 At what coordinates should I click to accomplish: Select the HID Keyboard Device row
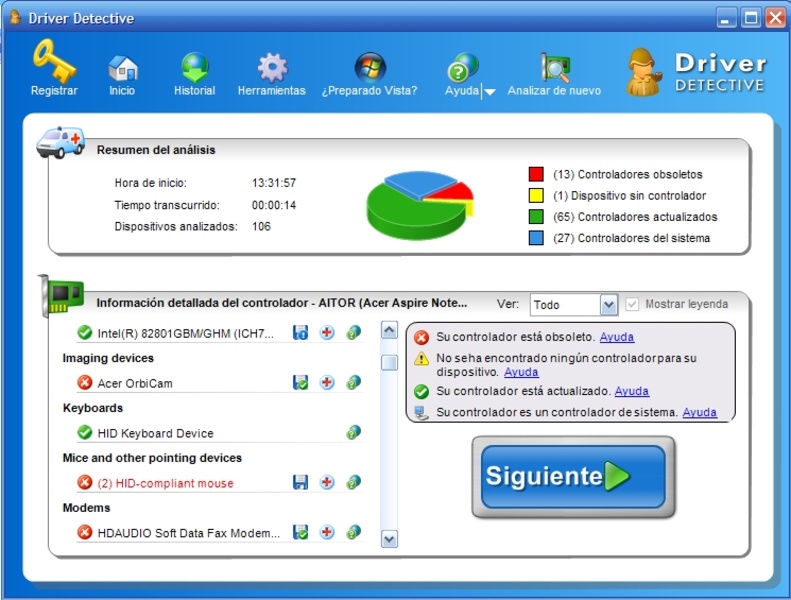pos(219,433)
